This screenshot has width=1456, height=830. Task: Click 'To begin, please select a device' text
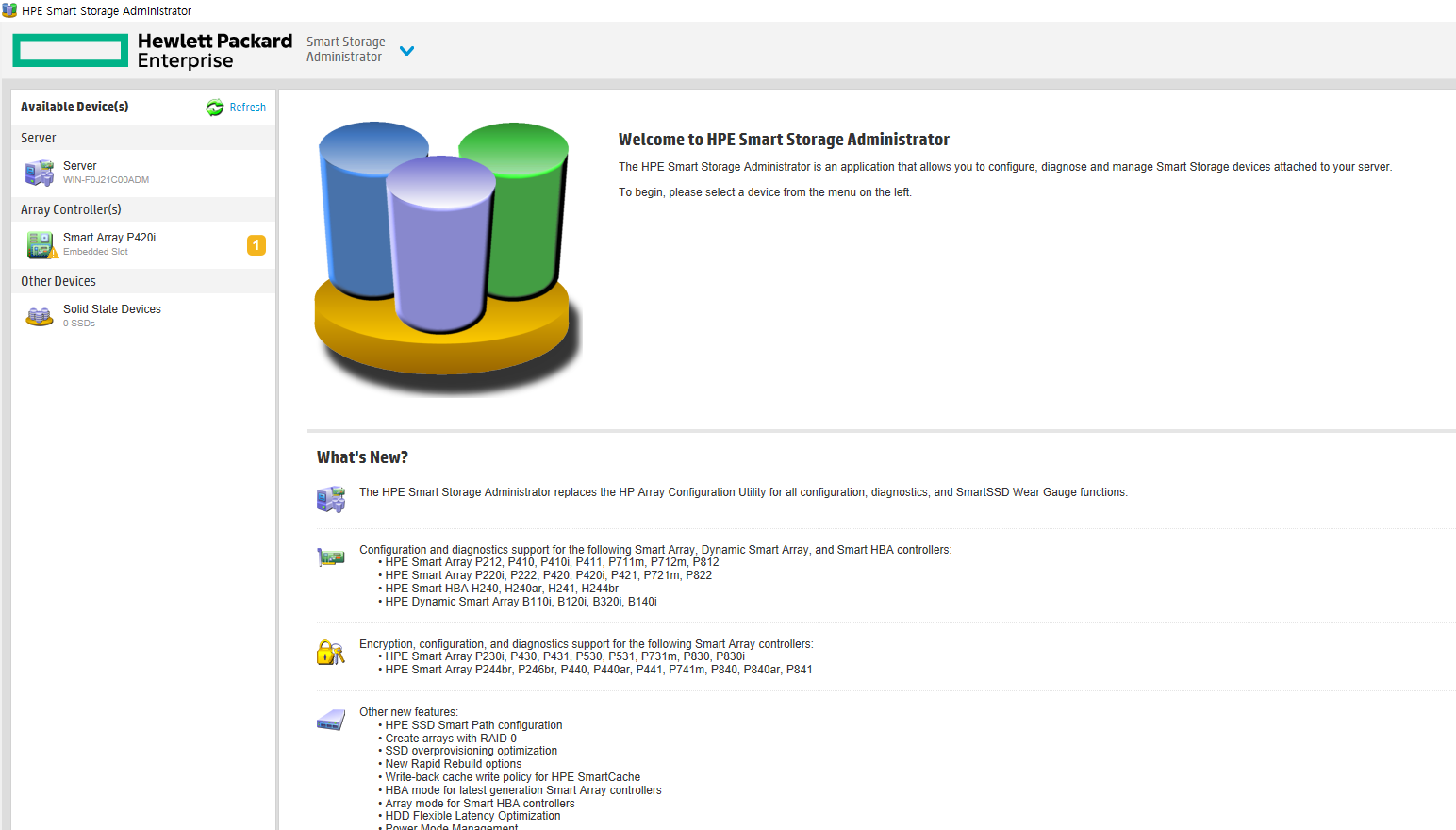(x=765, y=192)
